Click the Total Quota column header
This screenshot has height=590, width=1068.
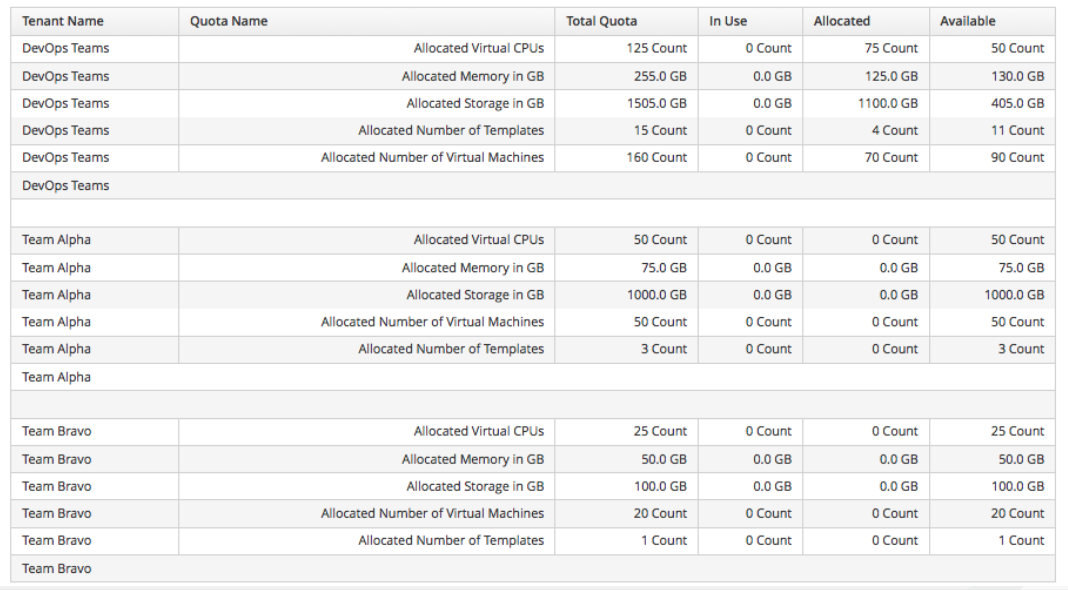[x=601, y=21]
